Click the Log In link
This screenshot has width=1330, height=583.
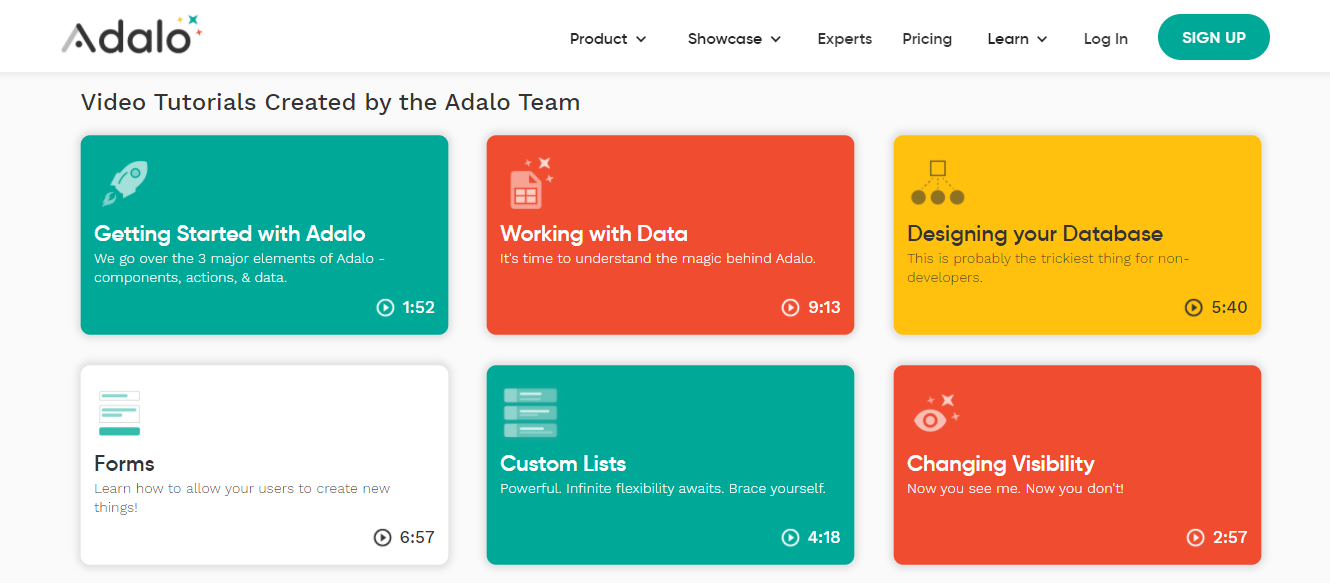click(x=1105, y=39)
